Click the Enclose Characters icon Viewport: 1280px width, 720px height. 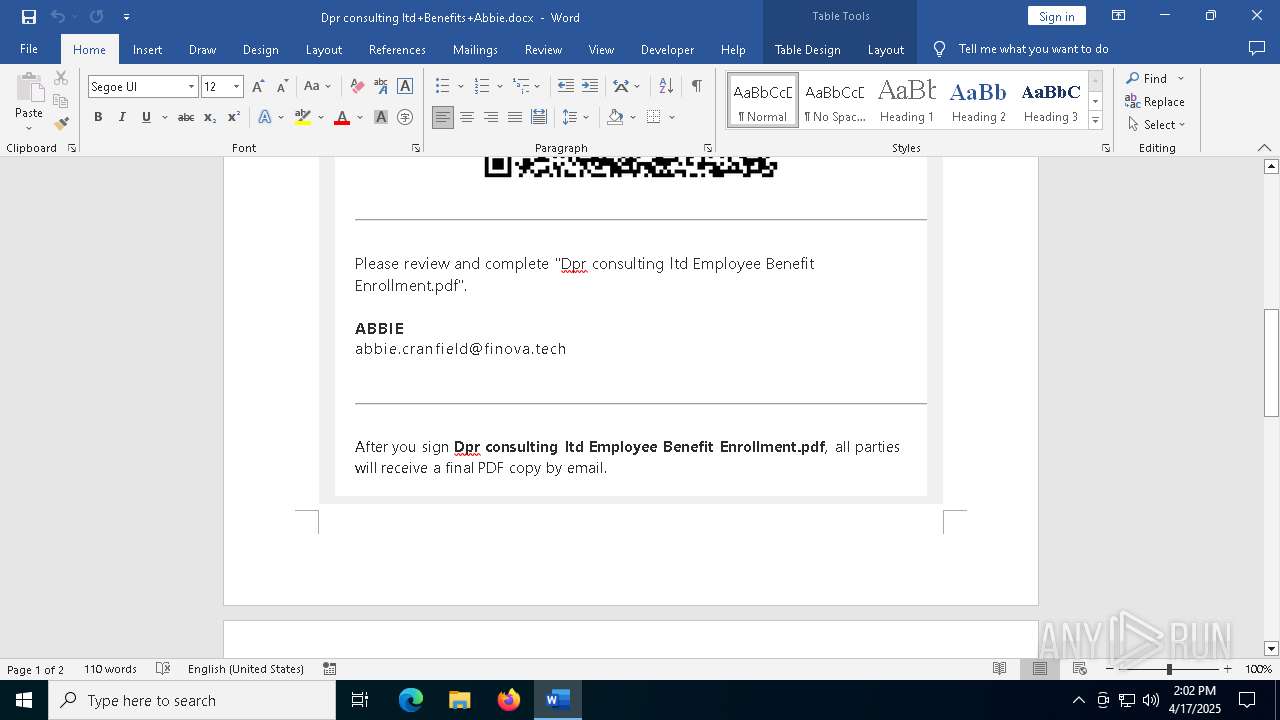pyautogui.click(x=405, y=117)
